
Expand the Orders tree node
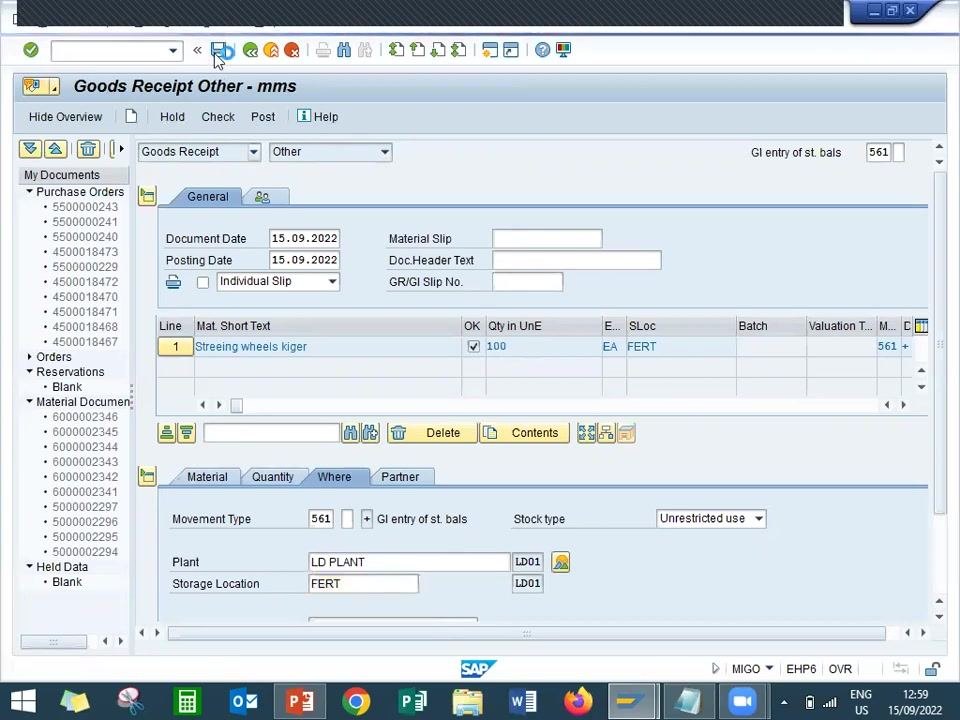[x=29, y=356]
